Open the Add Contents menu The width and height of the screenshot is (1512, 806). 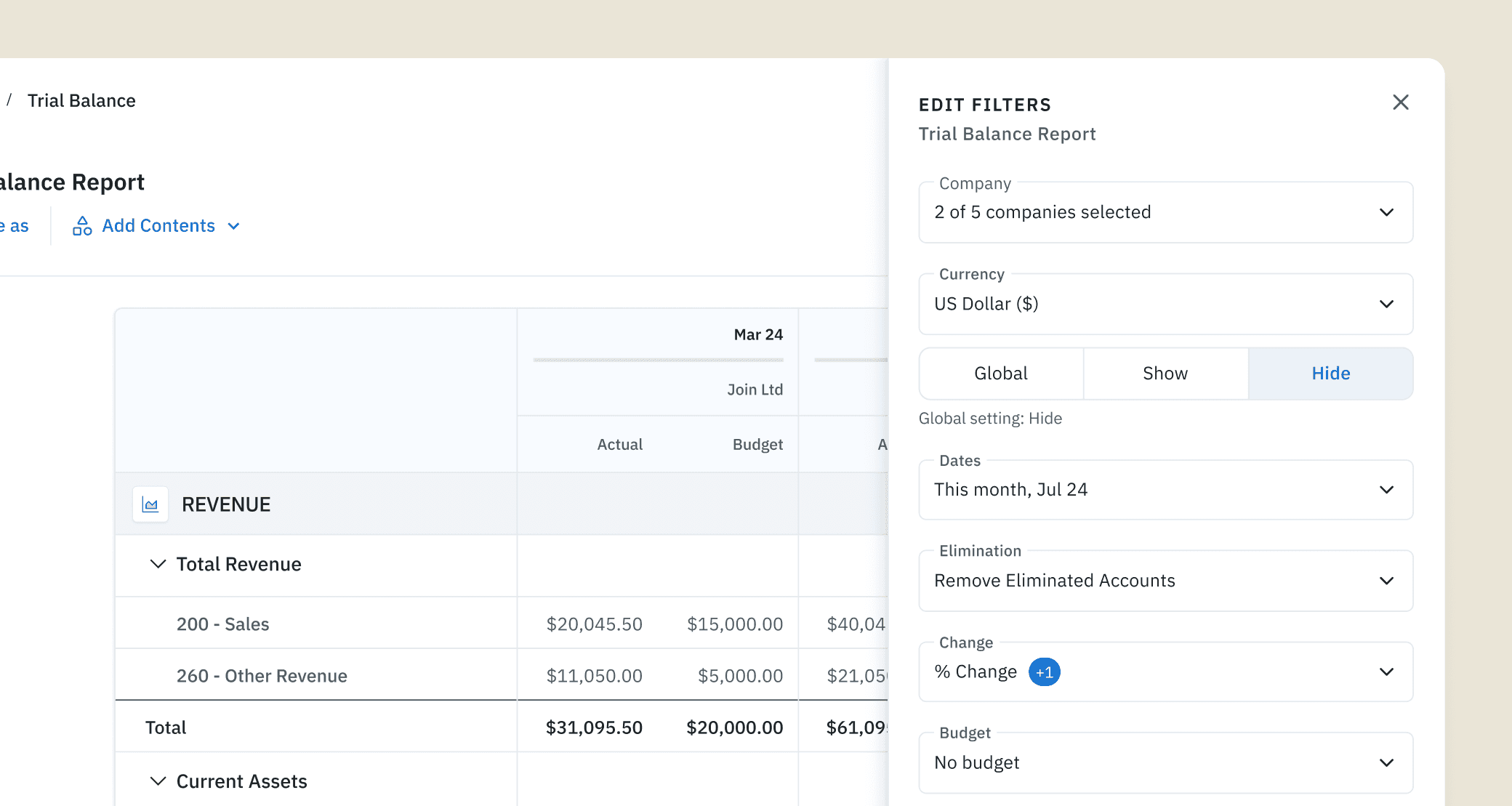[158, 226]
